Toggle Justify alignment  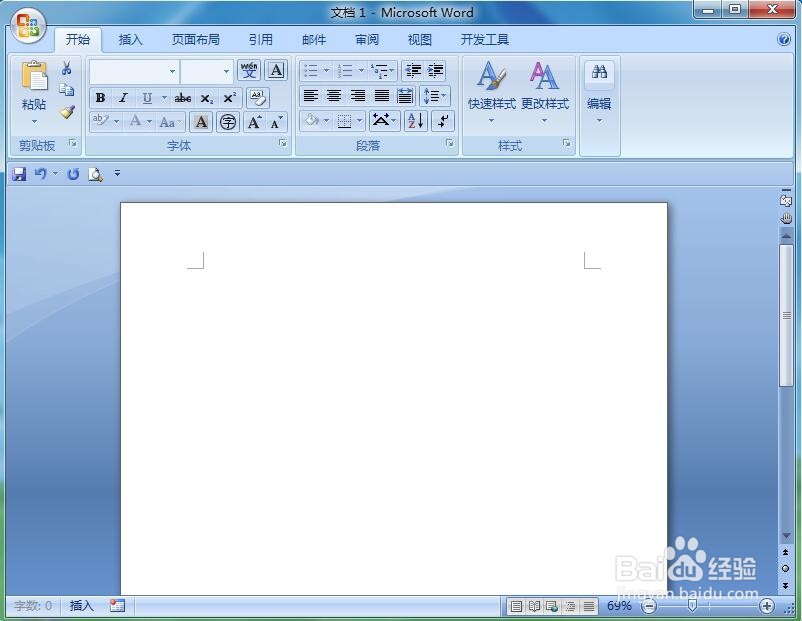pyautogui.click(x=382, y=95)
